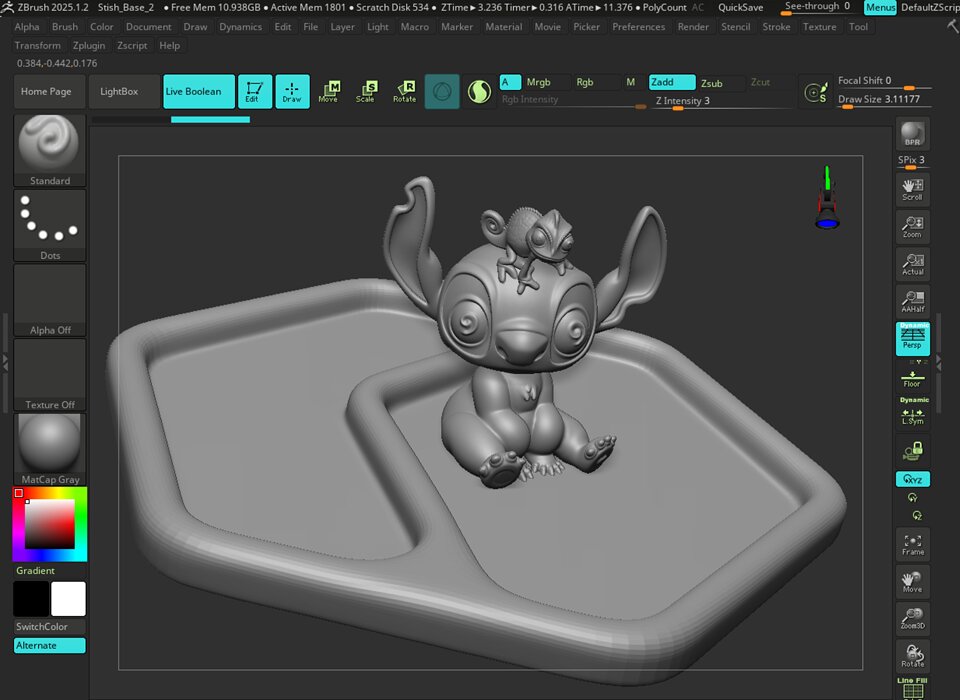
Task: Switch to the Rotate mode icon in the top toolbar
Action: [405, 91]
